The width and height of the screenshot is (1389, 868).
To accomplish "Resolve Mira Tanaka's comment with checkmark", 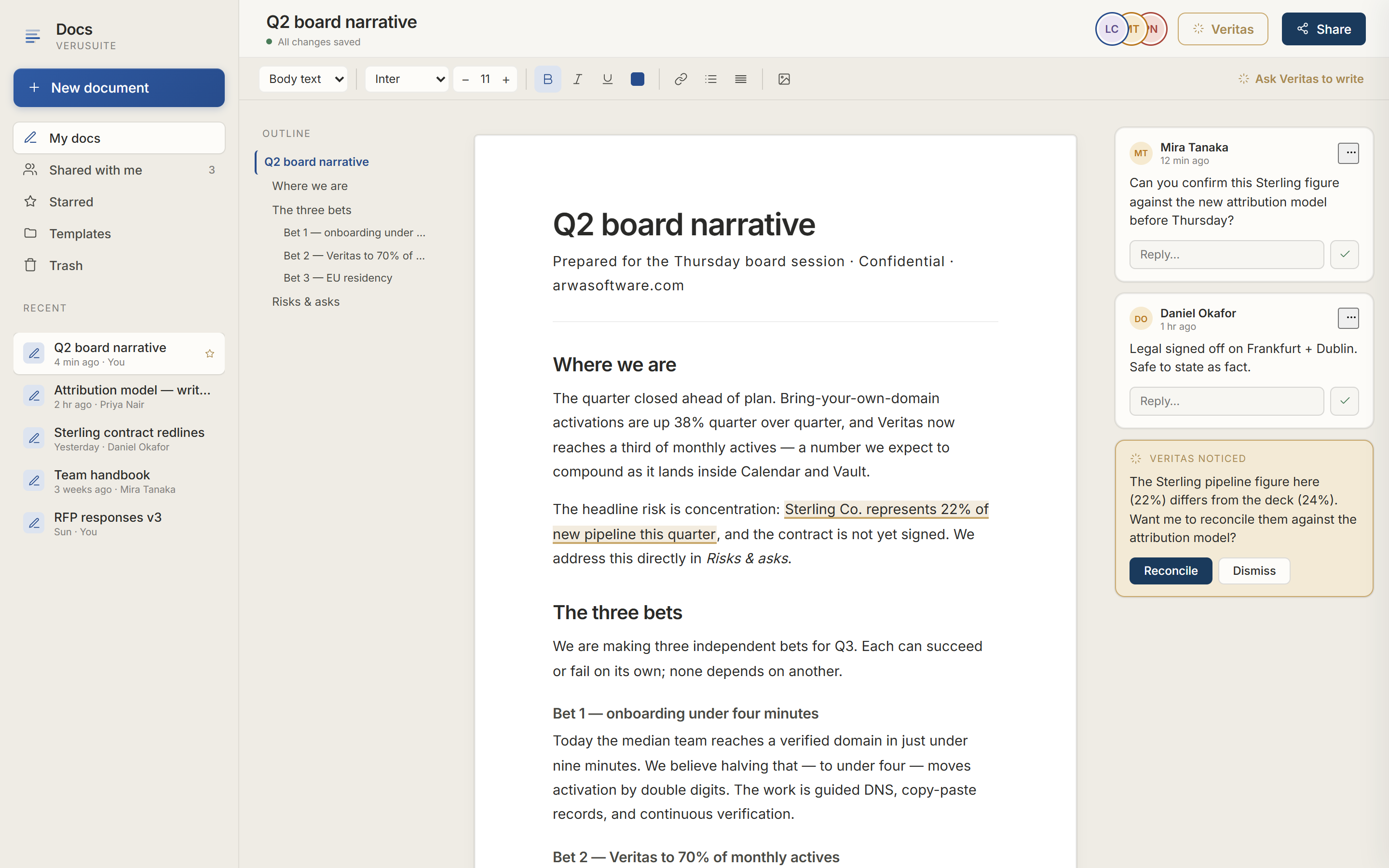I will [x=1344, y=254].
